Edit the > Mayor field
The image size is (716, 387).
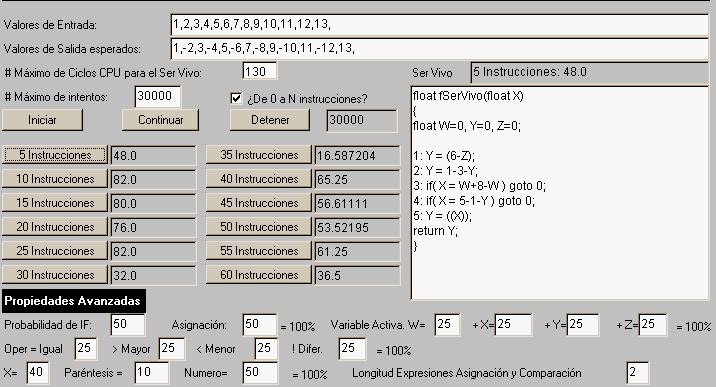tap(172, 349)
